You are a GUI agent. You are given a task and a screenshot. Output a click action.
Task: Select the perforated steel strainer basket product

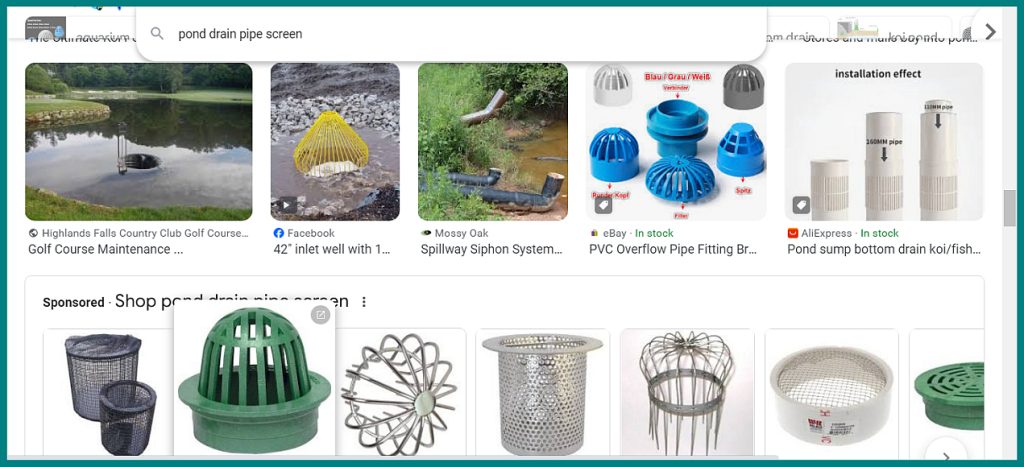pyautogui.click(x=543, y=392)
